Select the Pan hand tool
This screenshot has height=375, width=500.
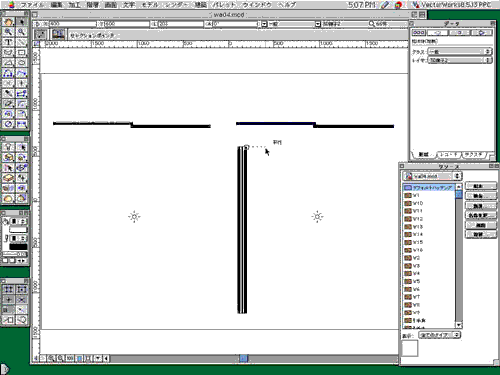[x=9, y=22]
